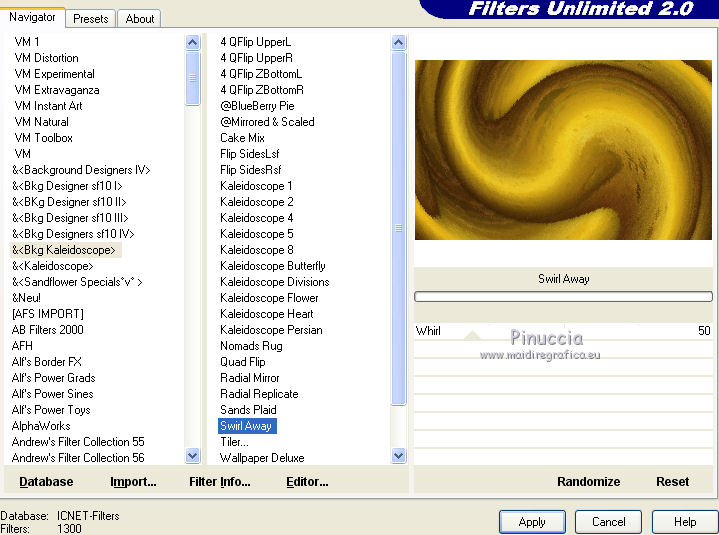Choose Sands Plaid filter
The image size is (719, 535).
248,410
